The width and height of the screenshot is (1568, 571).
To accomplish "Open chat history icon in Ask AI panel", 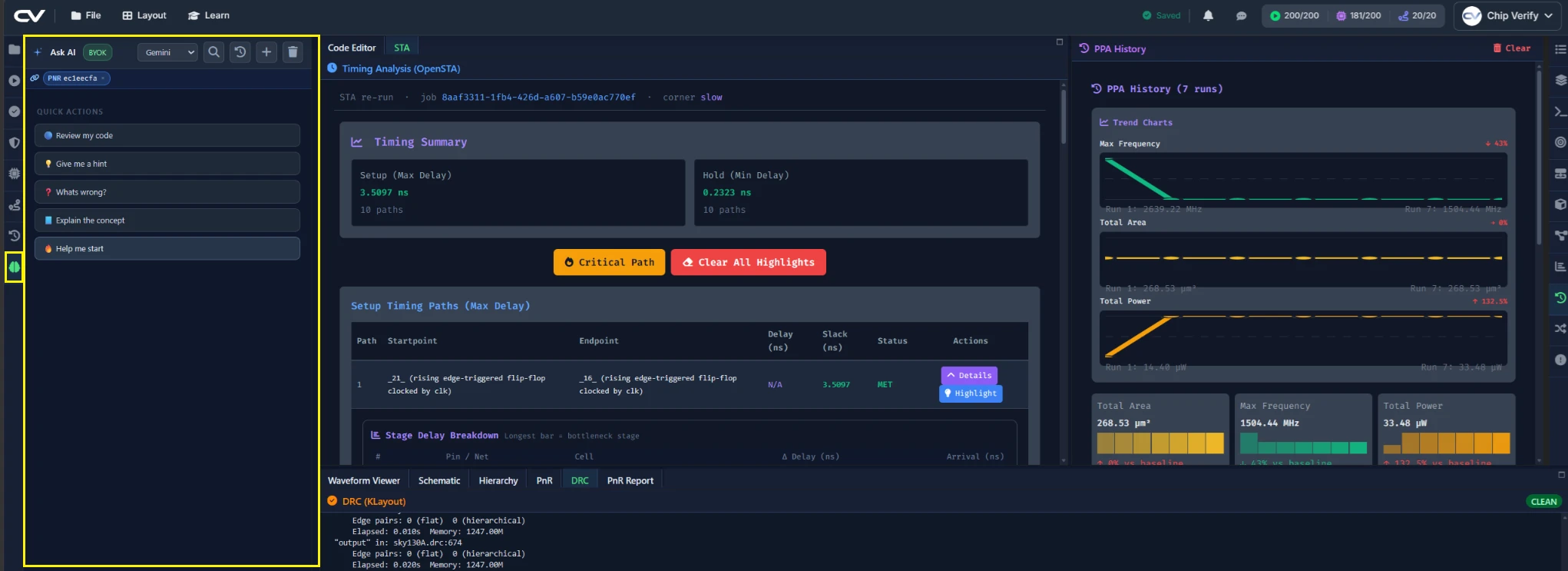I will click(240, 52).
